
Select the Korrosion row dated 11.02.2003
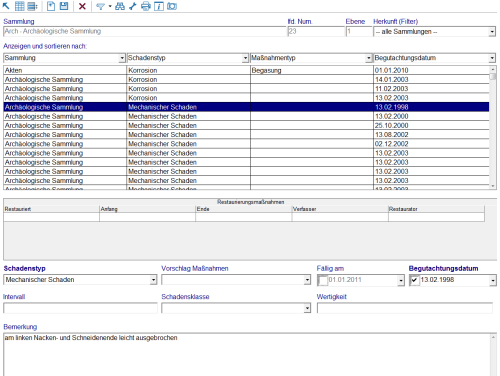246,89
